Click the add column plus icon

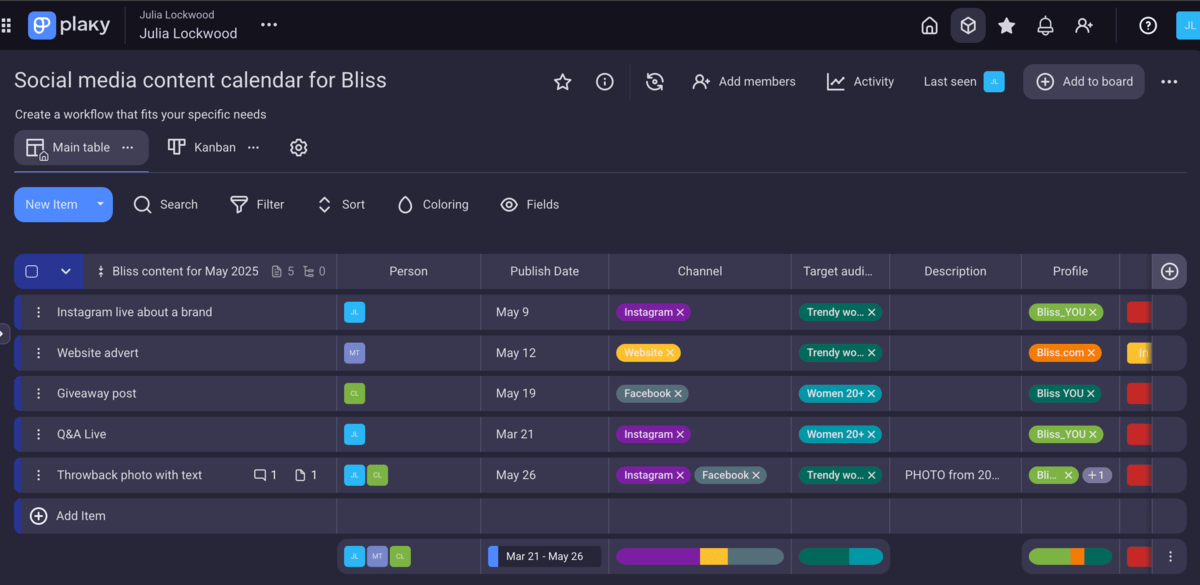(x=1169, y=271)
